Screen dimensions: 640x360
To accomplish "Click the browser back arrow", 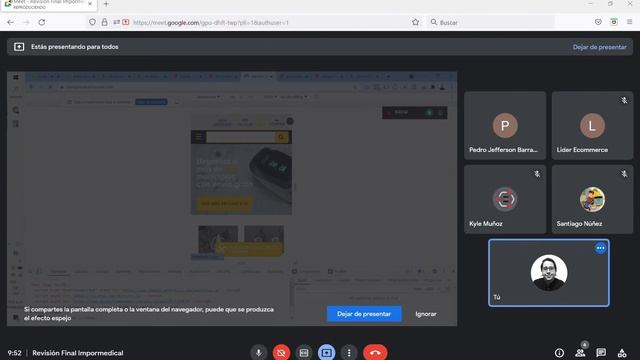I will pos(11,22).
